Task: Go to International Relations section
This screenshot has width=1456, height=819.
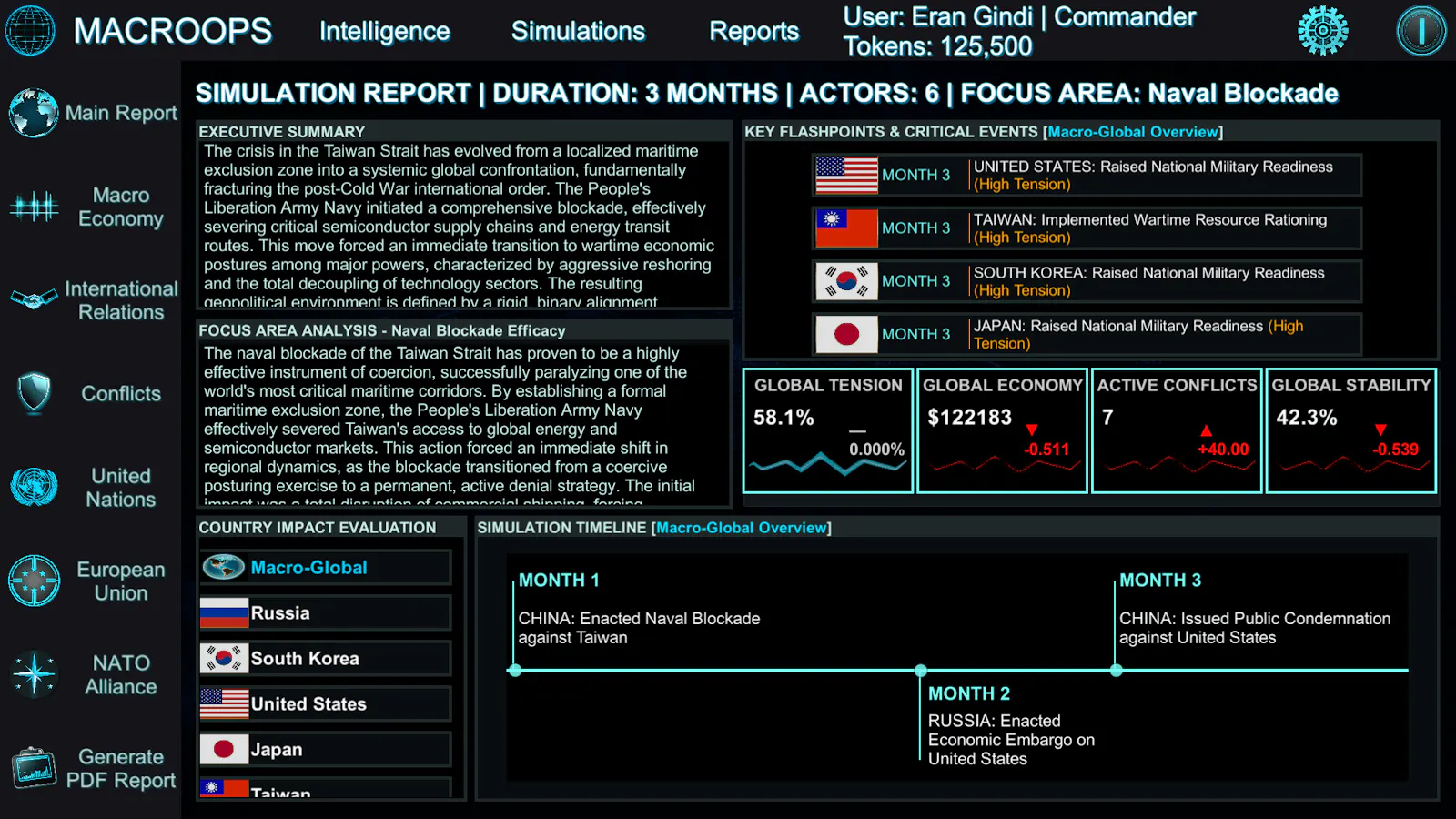Action: pyautogui.click(x=121, y=300)
